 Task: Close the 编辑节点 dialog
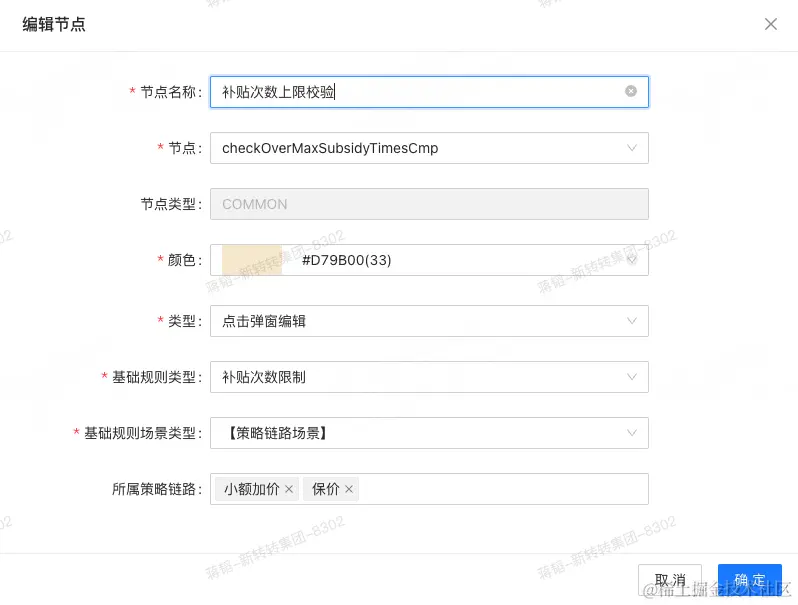771,24
